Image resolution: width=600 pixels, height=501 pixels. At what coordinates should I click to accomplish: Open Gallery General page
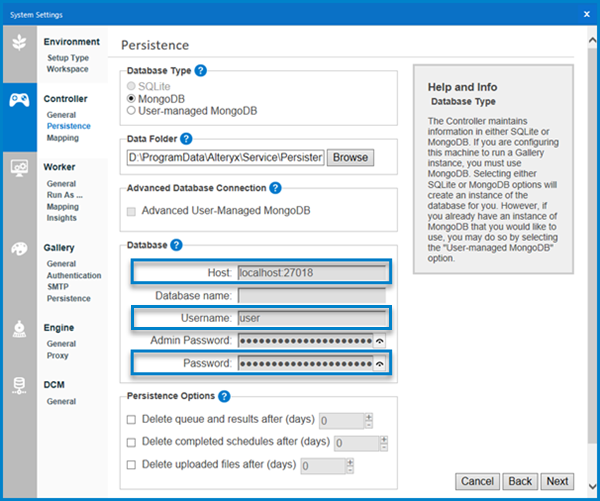click(x=61, y=264)
